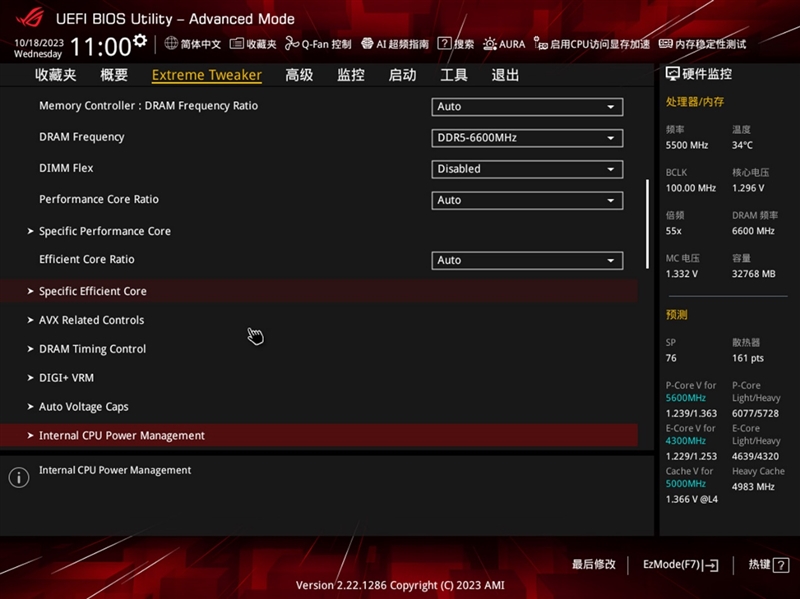Click the Internal CPU Power Management help text
The image size is (800, 599).
click(x=115, y=470)
